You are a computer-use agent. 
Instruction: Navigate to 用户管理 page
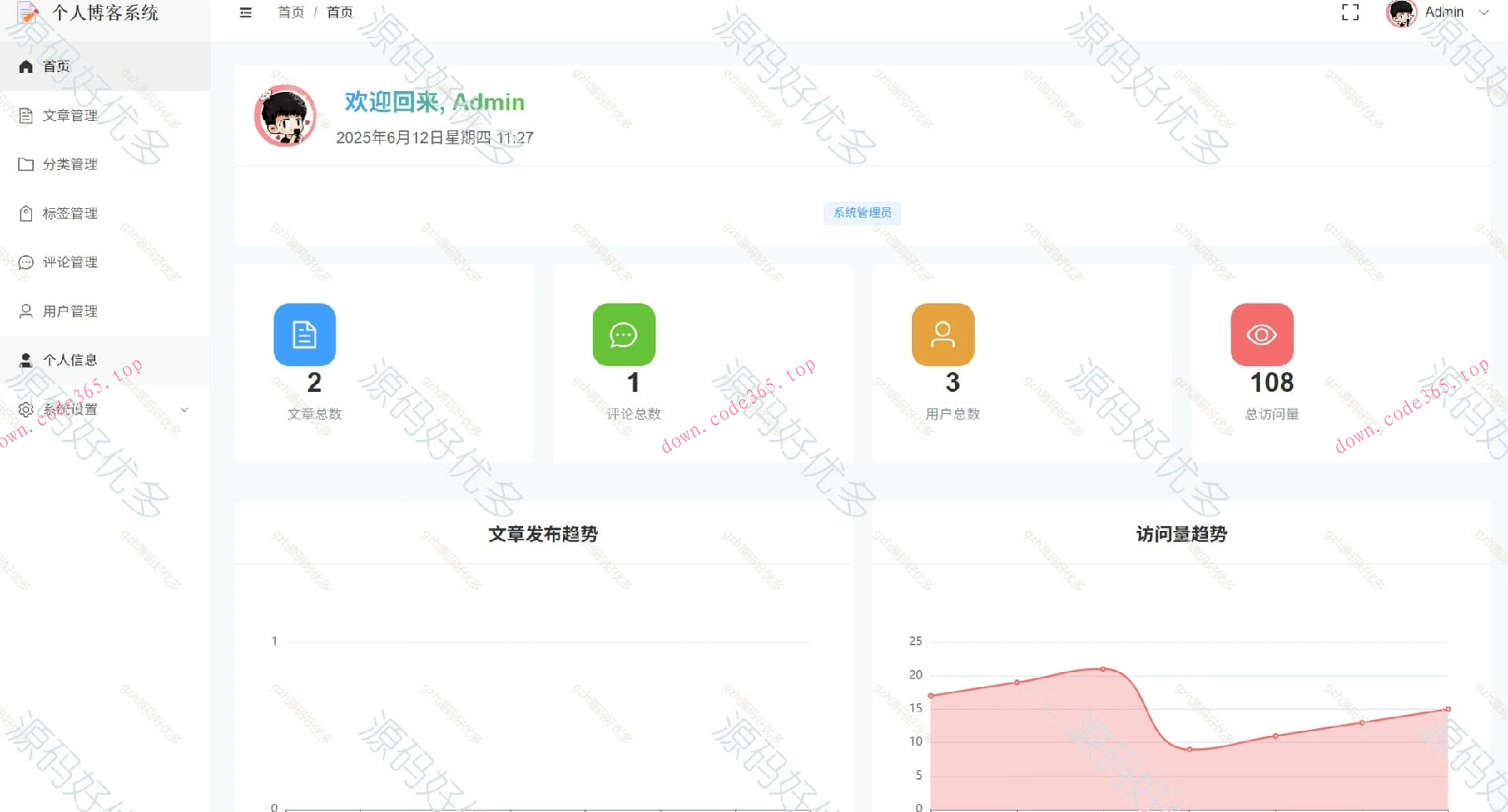click(x=70, y=312)
